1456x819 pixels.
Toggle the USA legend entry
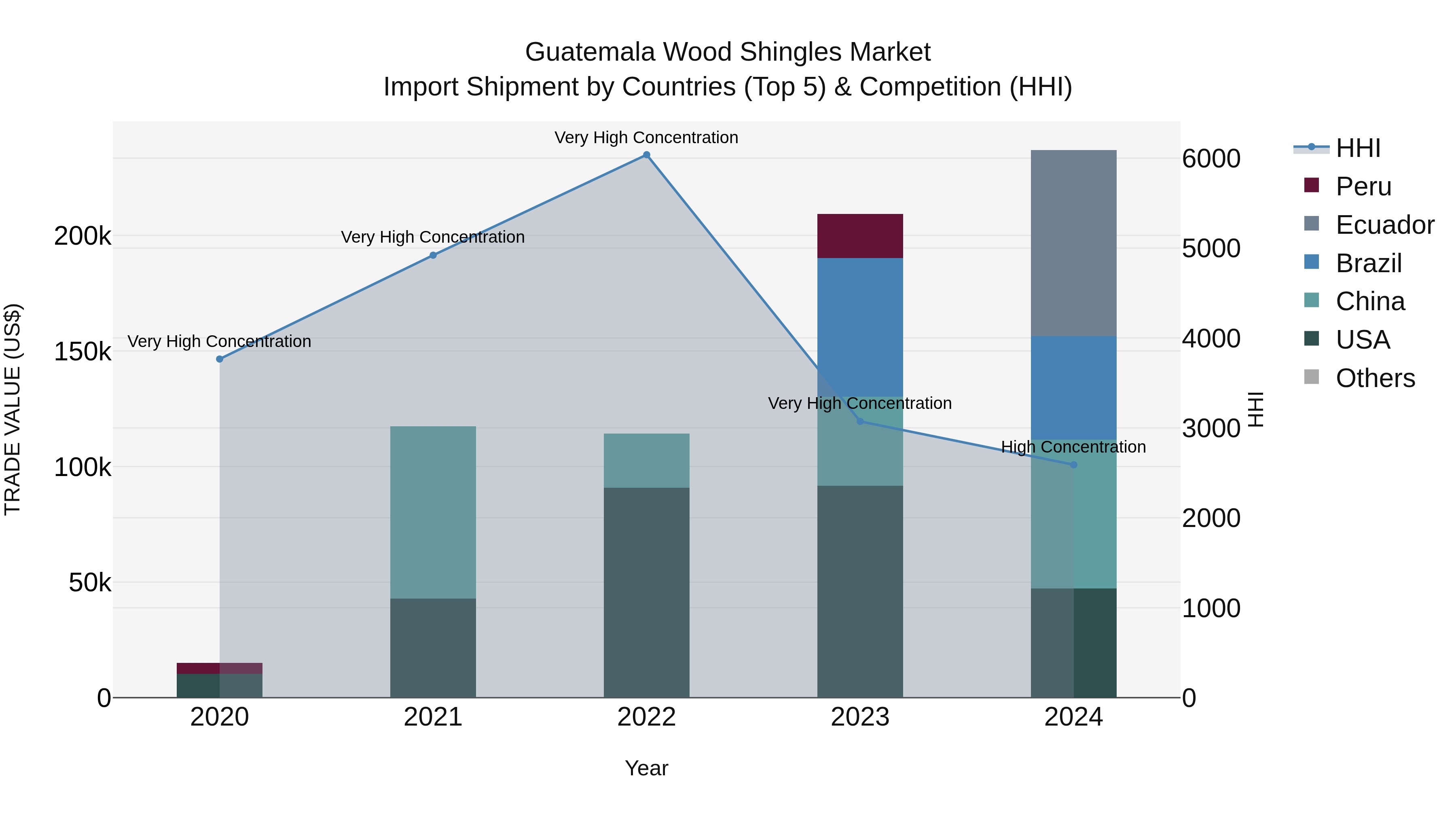pyautogui.click(x=1347, y=340)
